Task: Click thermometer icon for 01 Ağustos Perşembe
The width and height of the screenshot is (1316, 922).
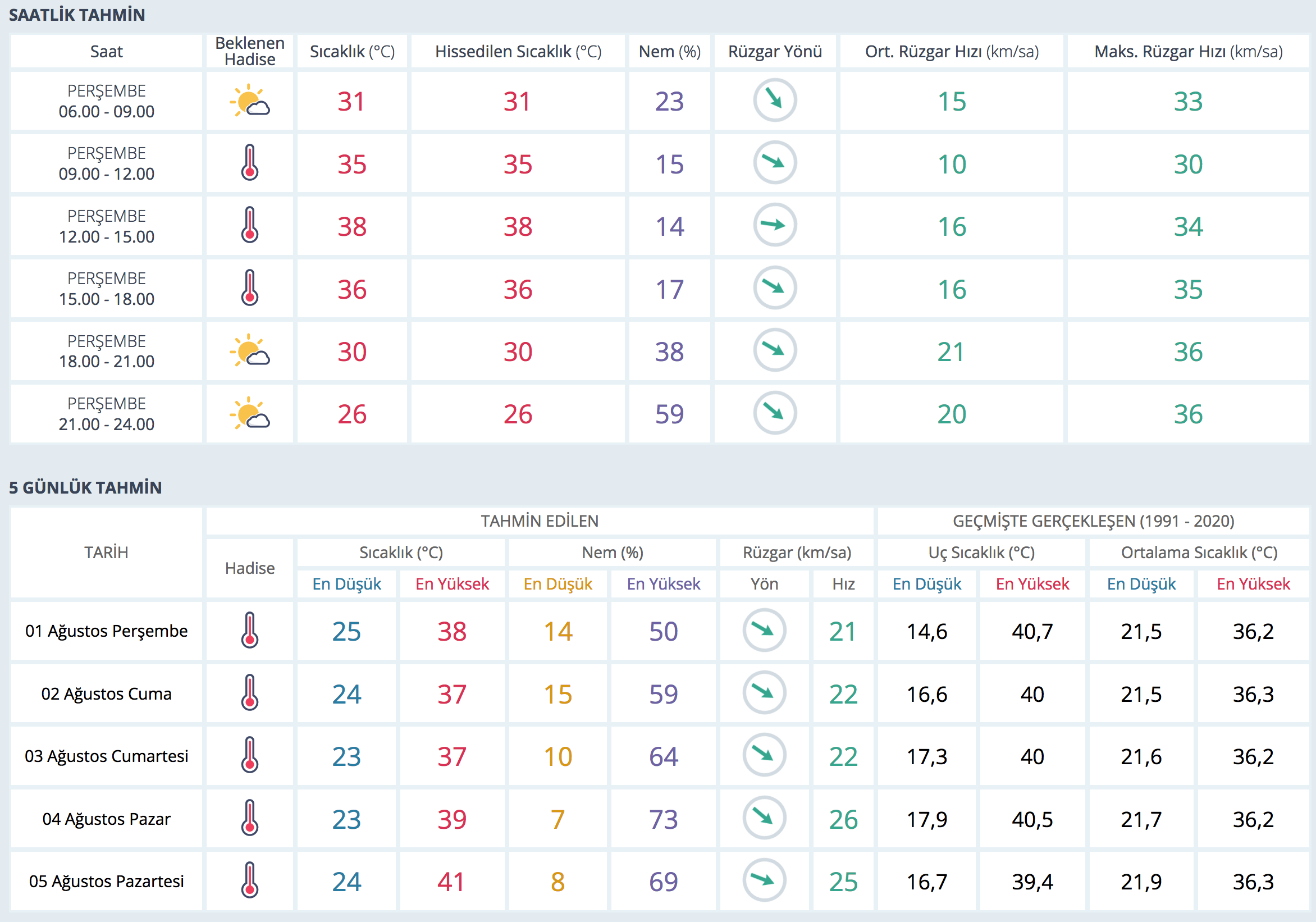Action: coord(250,631)
